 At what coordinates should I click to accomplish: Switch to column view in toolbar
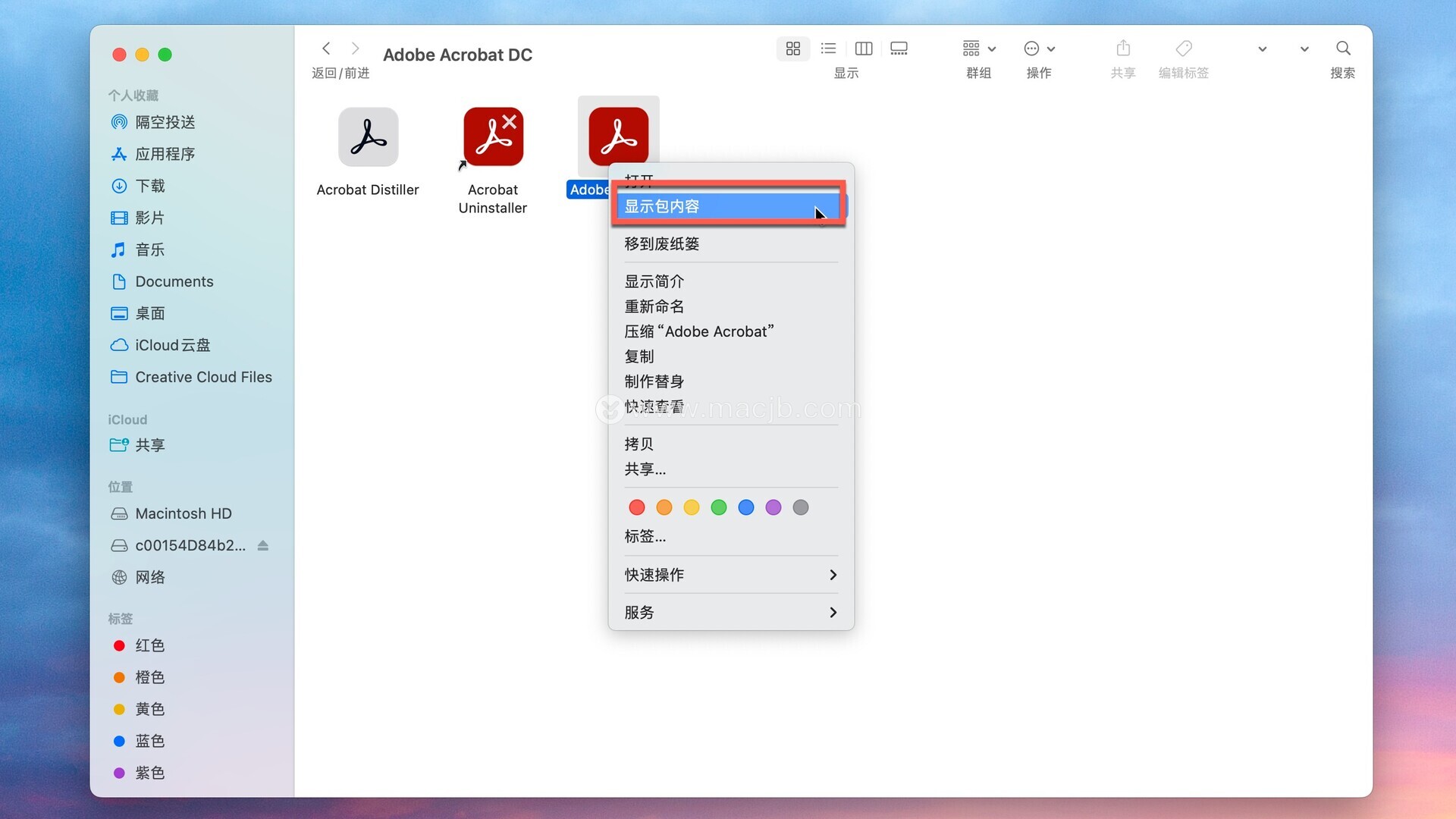(x=863, y=49)
